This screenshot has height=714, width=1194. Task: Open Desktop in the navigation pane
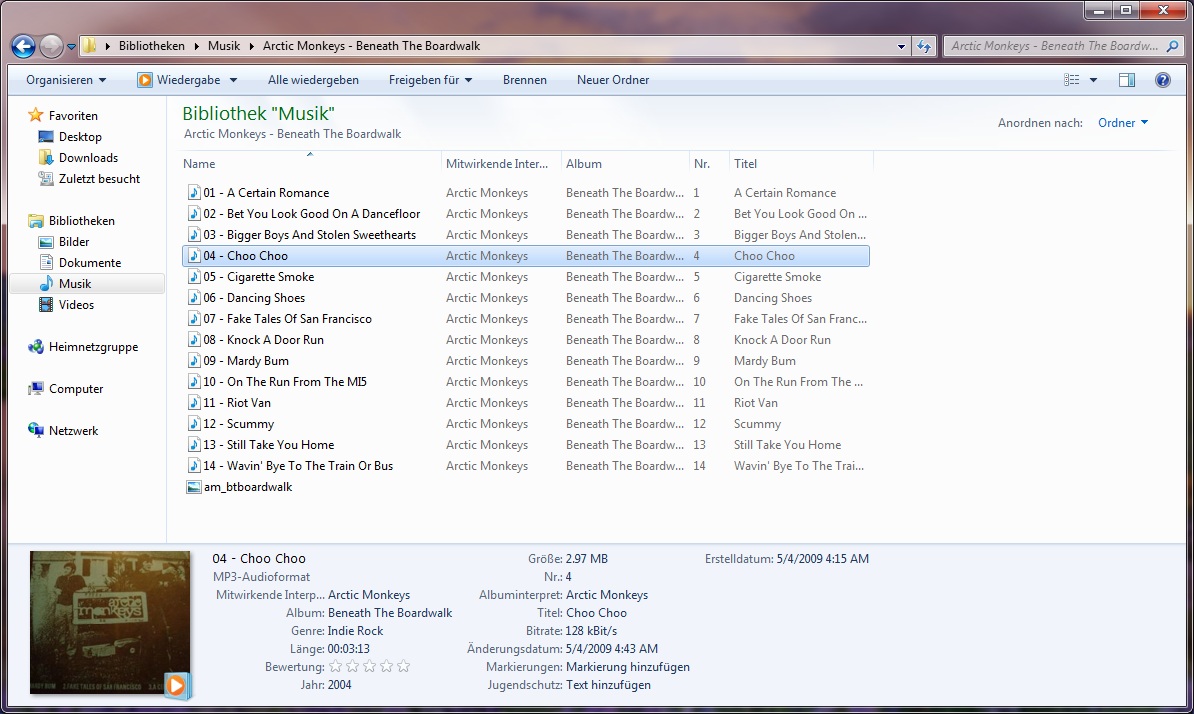[x=80, y=137]
